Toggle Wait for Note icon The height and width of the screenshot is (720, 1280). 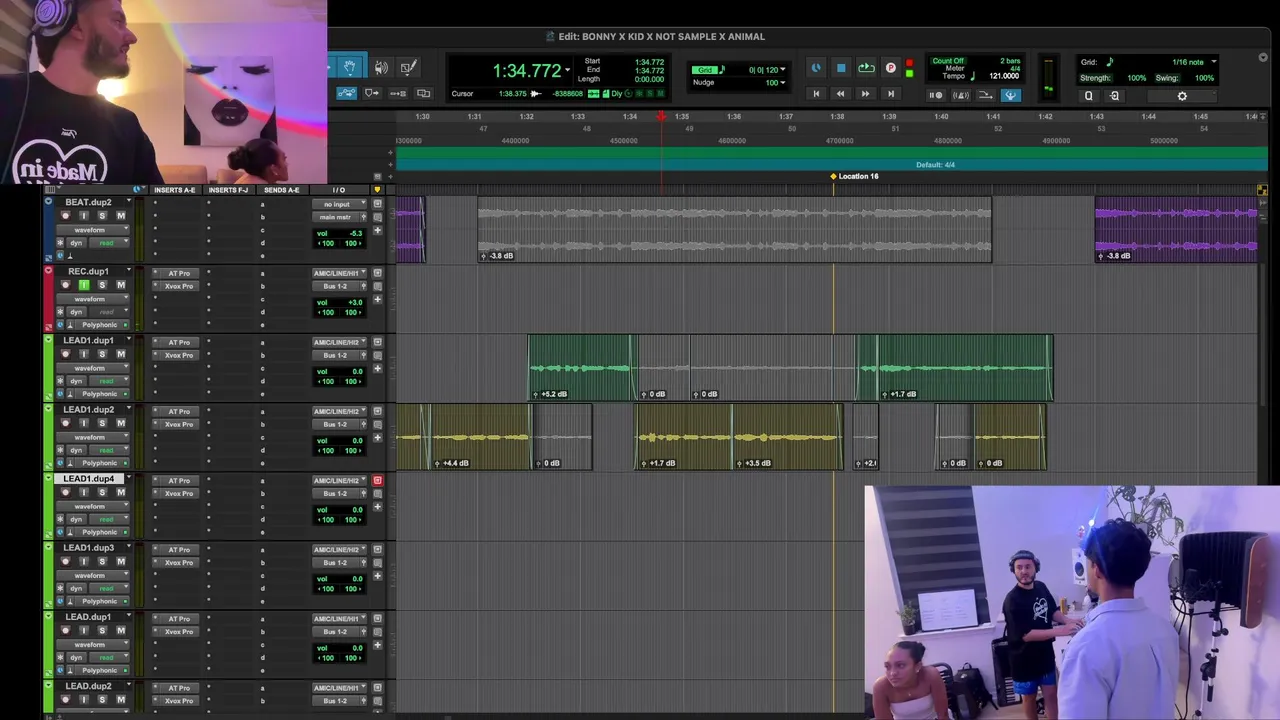click(x=936, y=95)
